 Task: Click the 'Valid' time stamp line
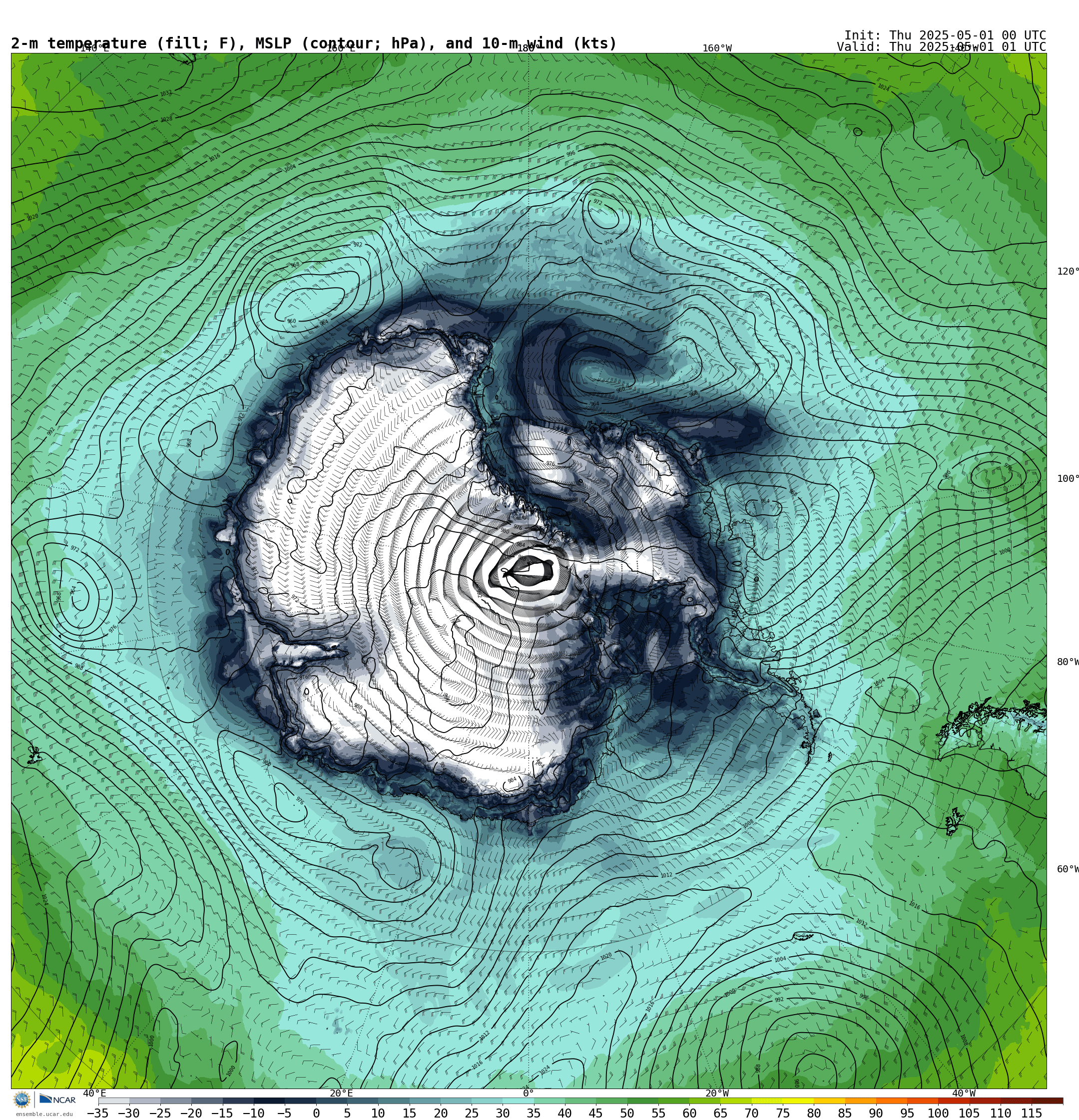(x=941, y=47)
